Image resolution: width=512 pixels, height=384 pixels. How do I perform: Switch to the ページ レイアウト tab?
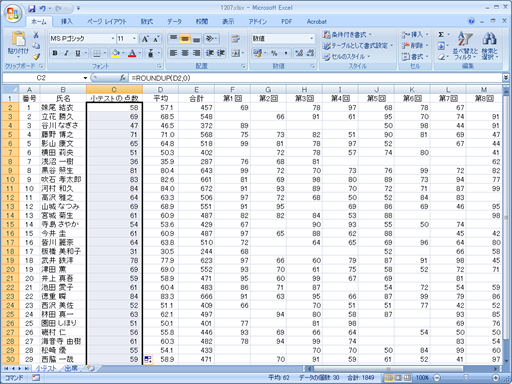point(107,22)
